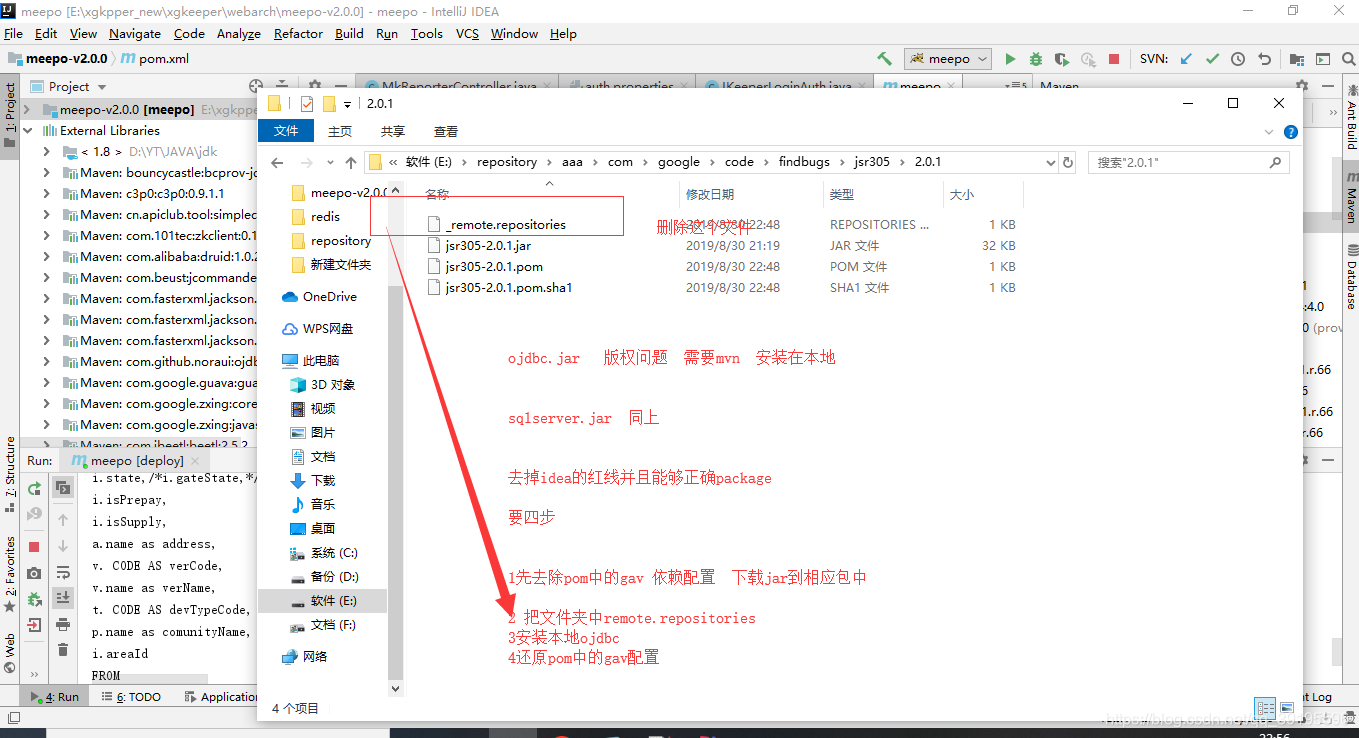Viewport: 1359px width, 738px height.
Task: Stop the process via red square in toolbar
Action: tap(1114, 59)
